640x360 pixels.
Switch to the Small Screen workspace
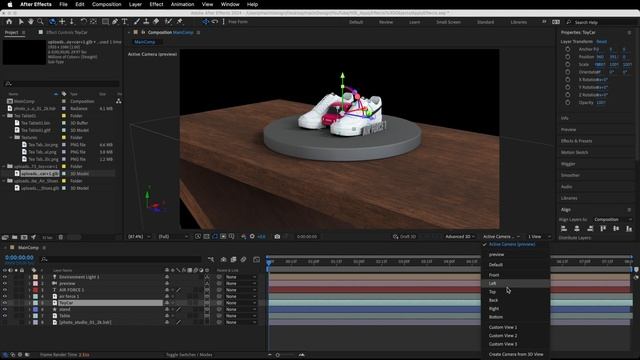click(448, 22)
